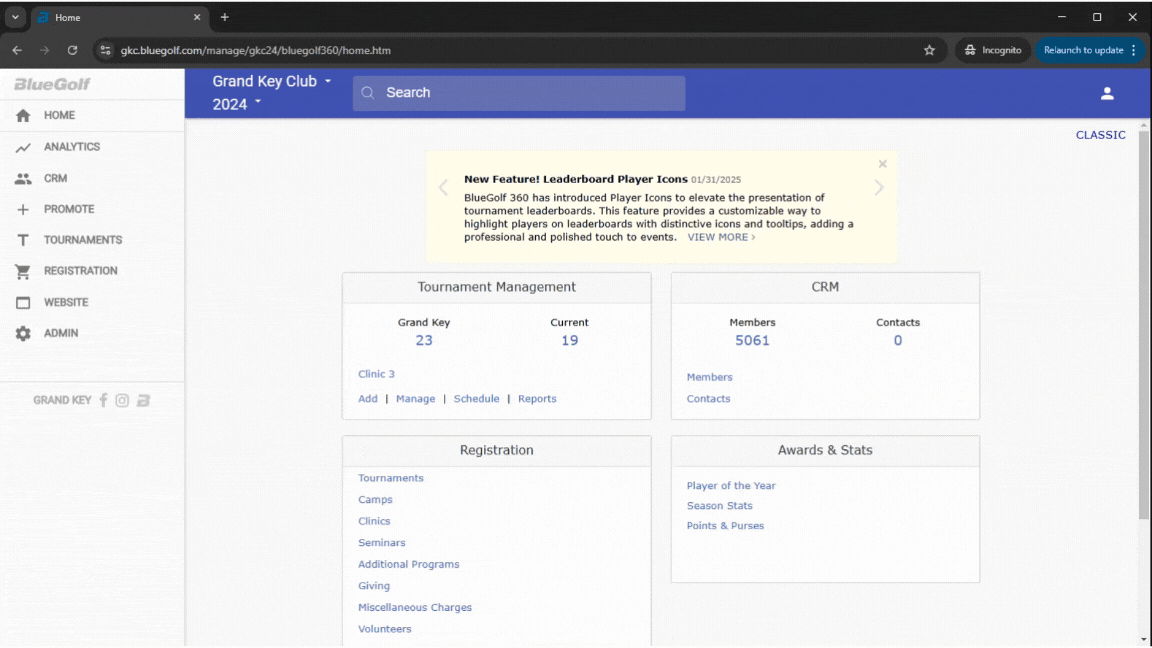Click the Tournaments T icon
1152x648 pixels.
(23, 240)
